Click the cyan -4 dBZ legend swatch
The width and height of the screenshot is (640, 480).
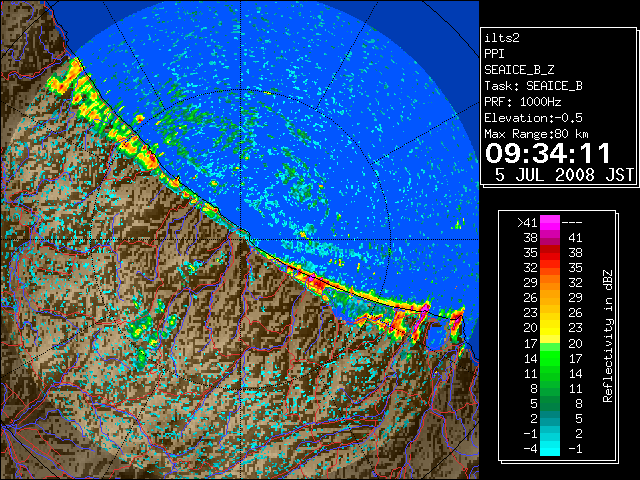(x=550, y=449)
